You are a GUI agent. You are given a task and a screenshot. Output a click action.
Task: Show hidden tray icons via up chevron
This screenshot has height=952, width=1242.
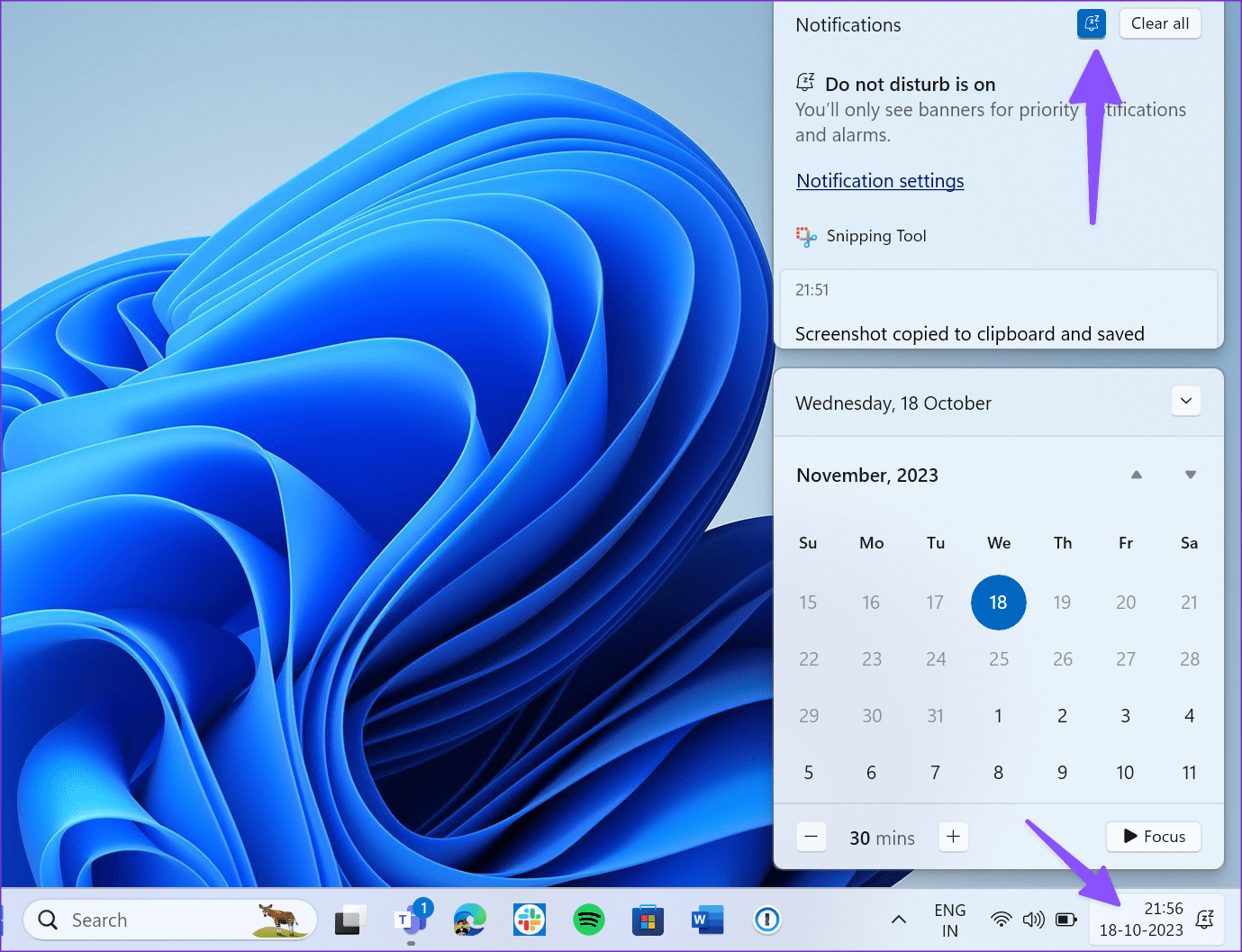pos(898,920)
